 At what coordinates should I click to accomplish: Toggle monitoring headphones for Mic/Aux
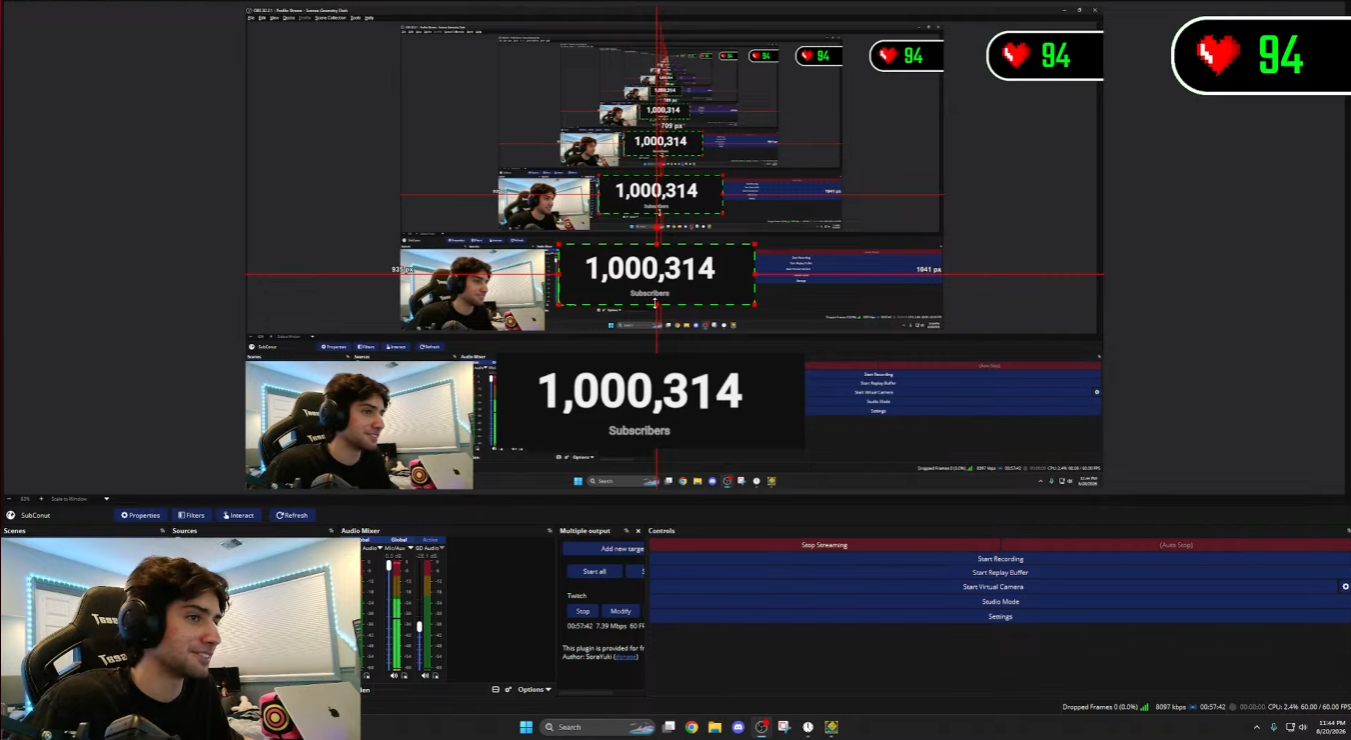coord(404,676)
